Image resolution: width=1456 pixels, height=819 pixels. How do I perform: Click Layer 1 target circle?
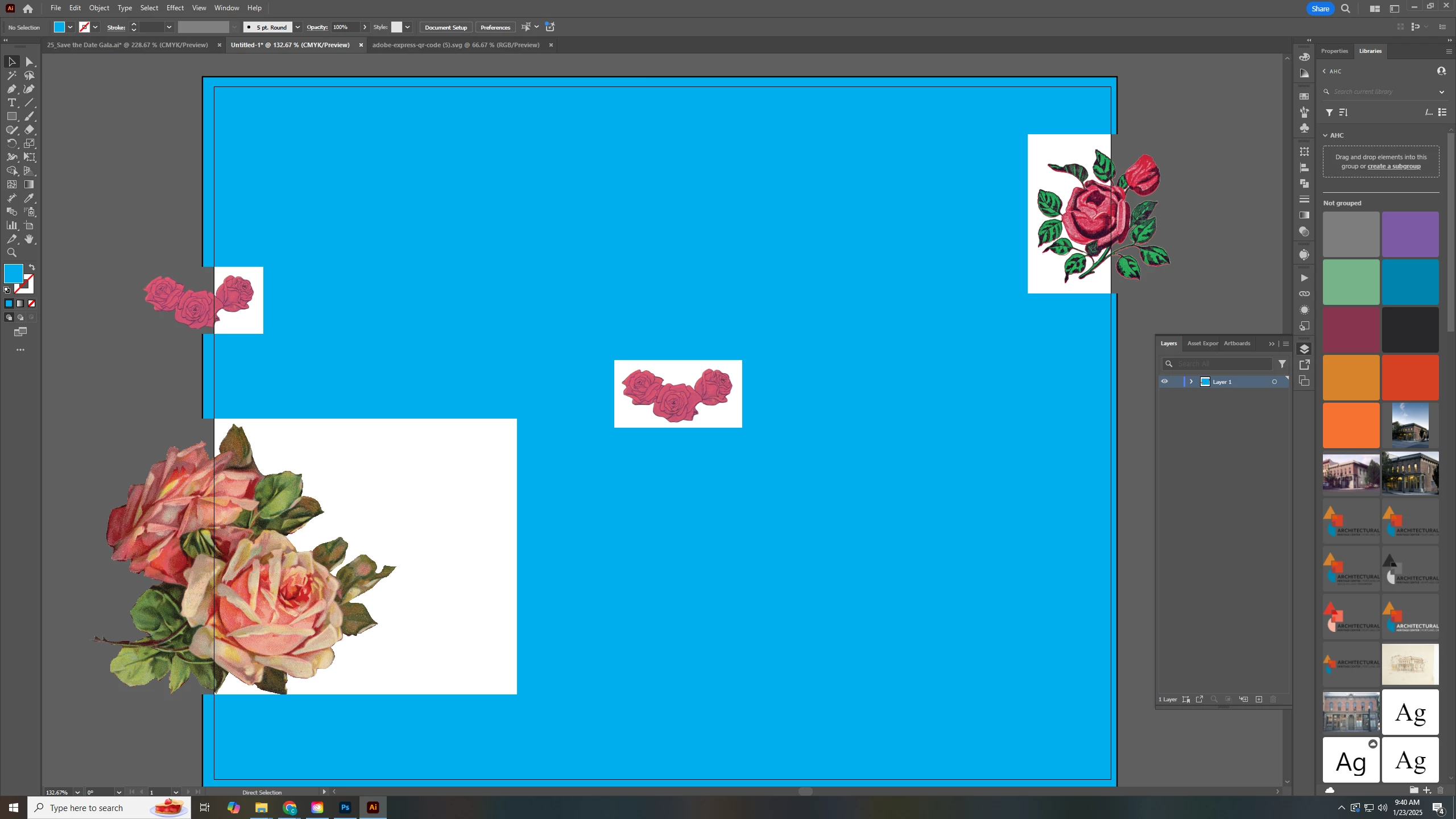[1274, 382]
